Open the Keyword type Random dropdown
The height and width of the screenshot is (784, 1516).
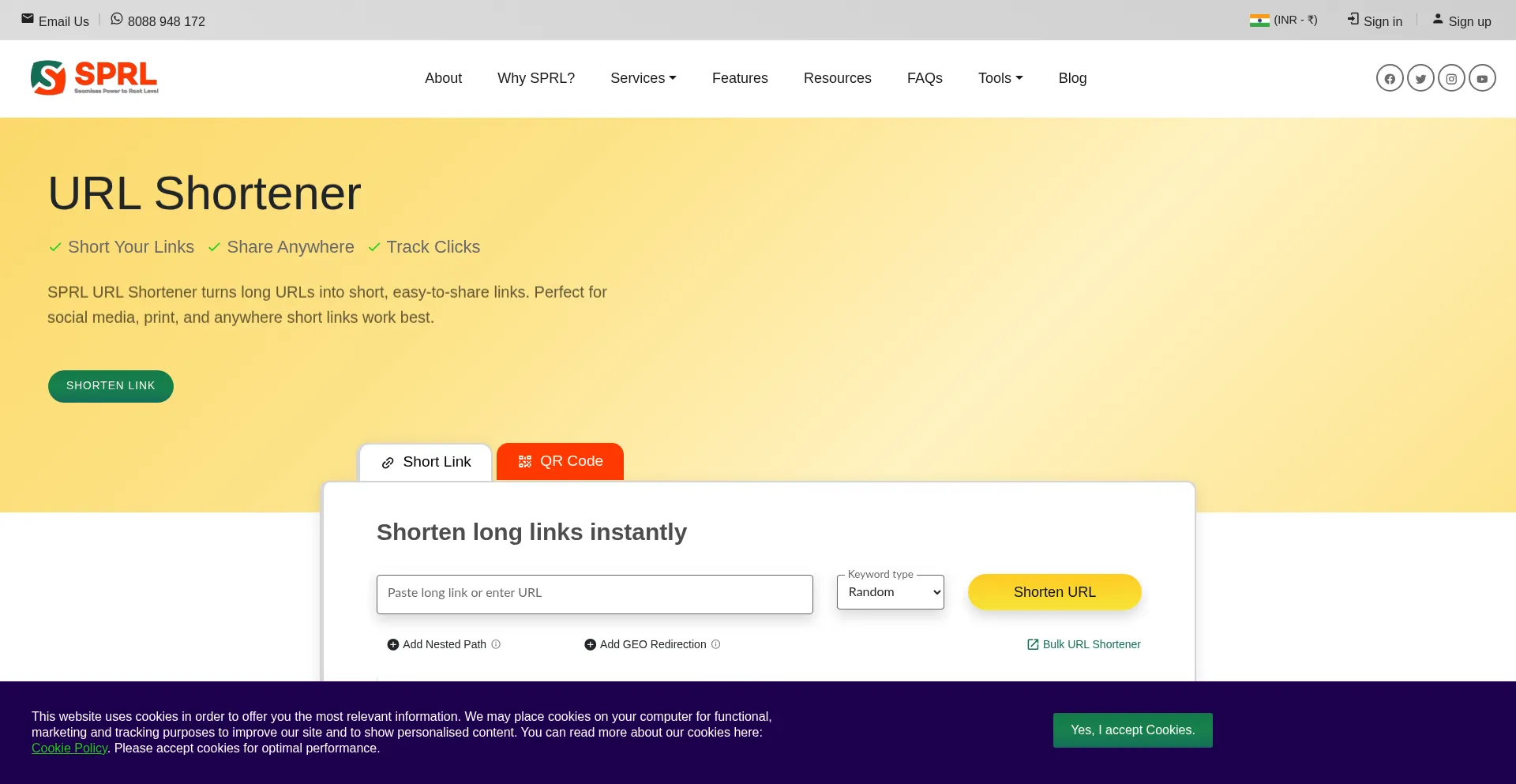tap(891, 592)
